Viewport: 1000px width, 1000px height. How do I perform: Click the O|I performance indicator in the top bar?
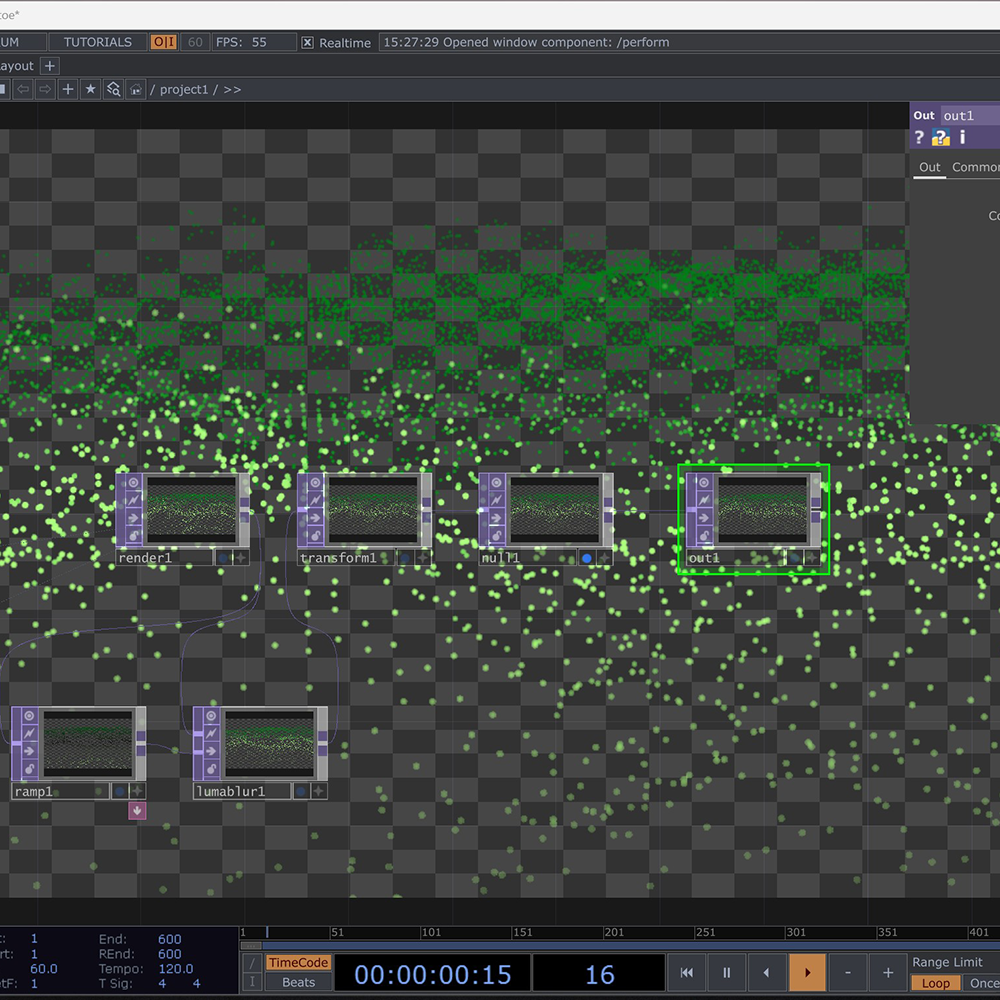click(161, 42)
